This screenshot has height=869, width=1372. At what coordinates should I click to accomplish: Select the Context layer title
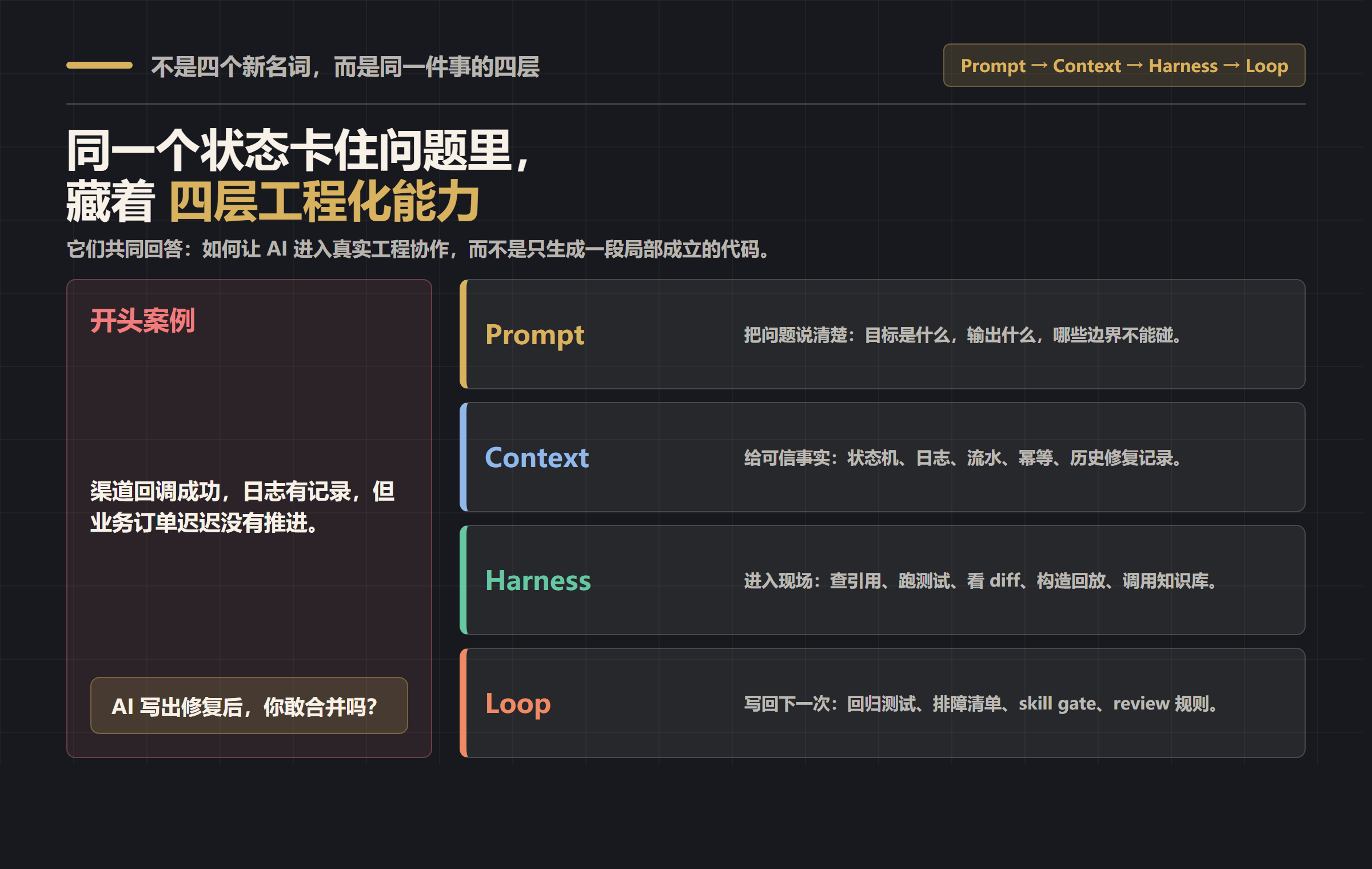click(537, 457)
